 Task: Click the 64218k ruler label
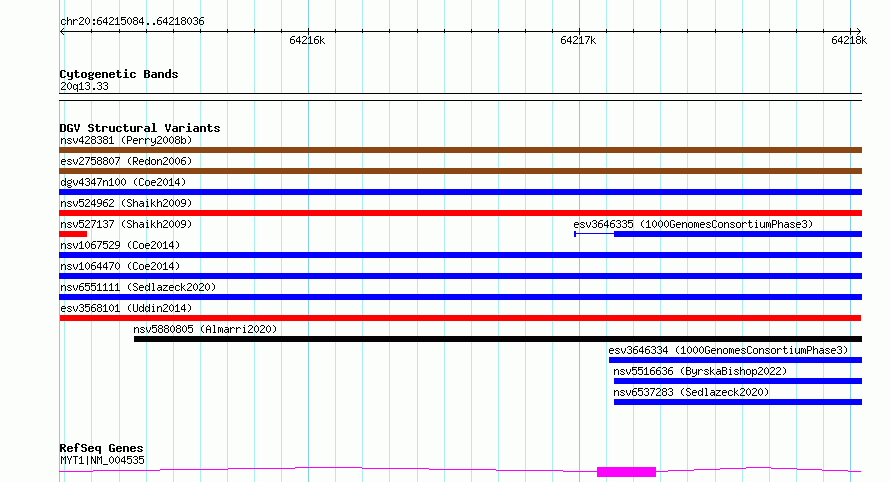coord(849,40)
